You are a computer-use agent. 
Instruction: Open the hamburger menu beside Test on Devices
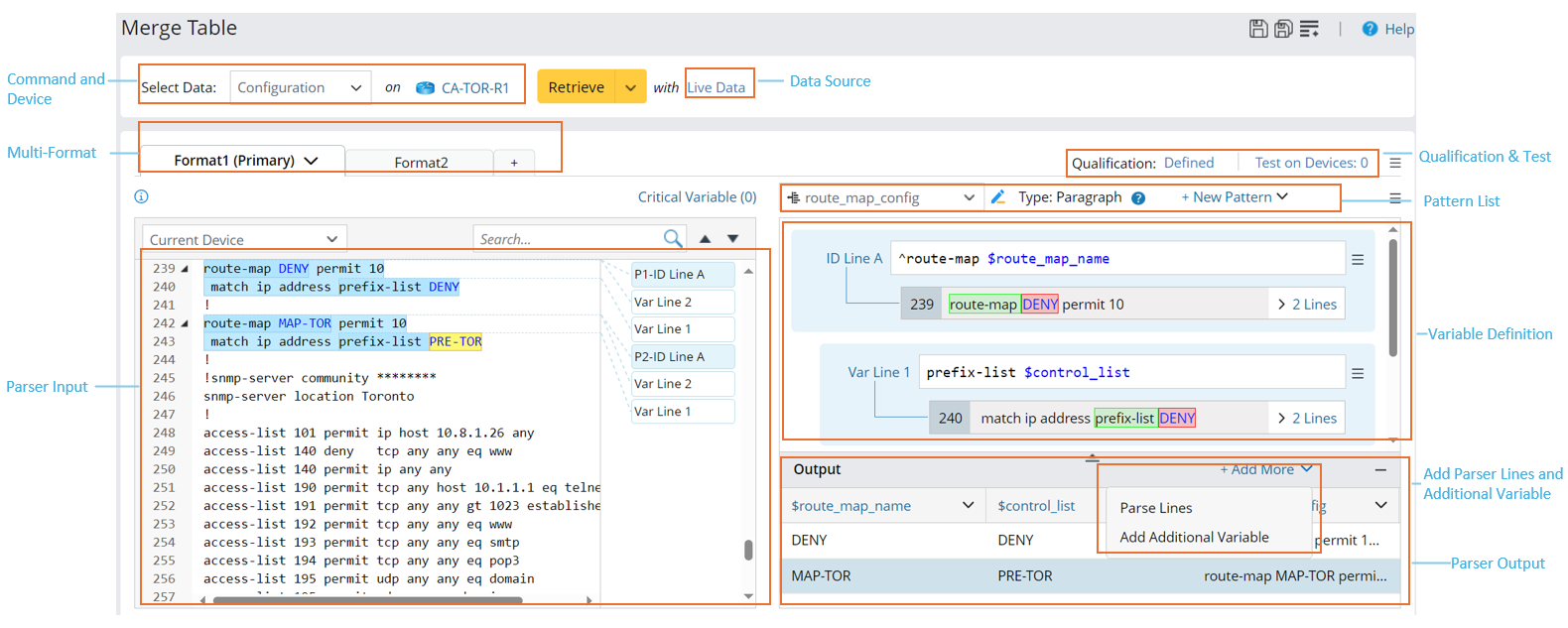tap(1395, 163)
